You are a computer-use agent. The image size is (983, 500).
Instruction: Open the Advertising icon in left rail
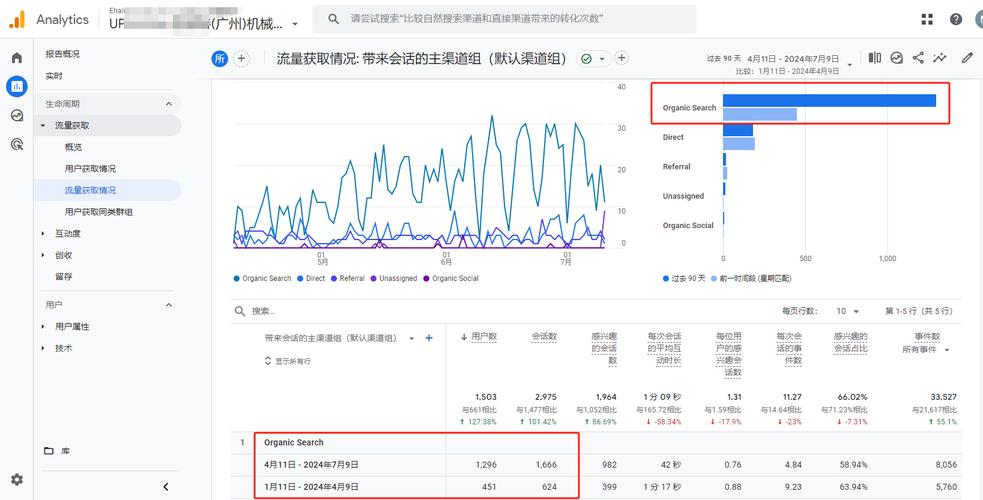click(x=17, y=144)
